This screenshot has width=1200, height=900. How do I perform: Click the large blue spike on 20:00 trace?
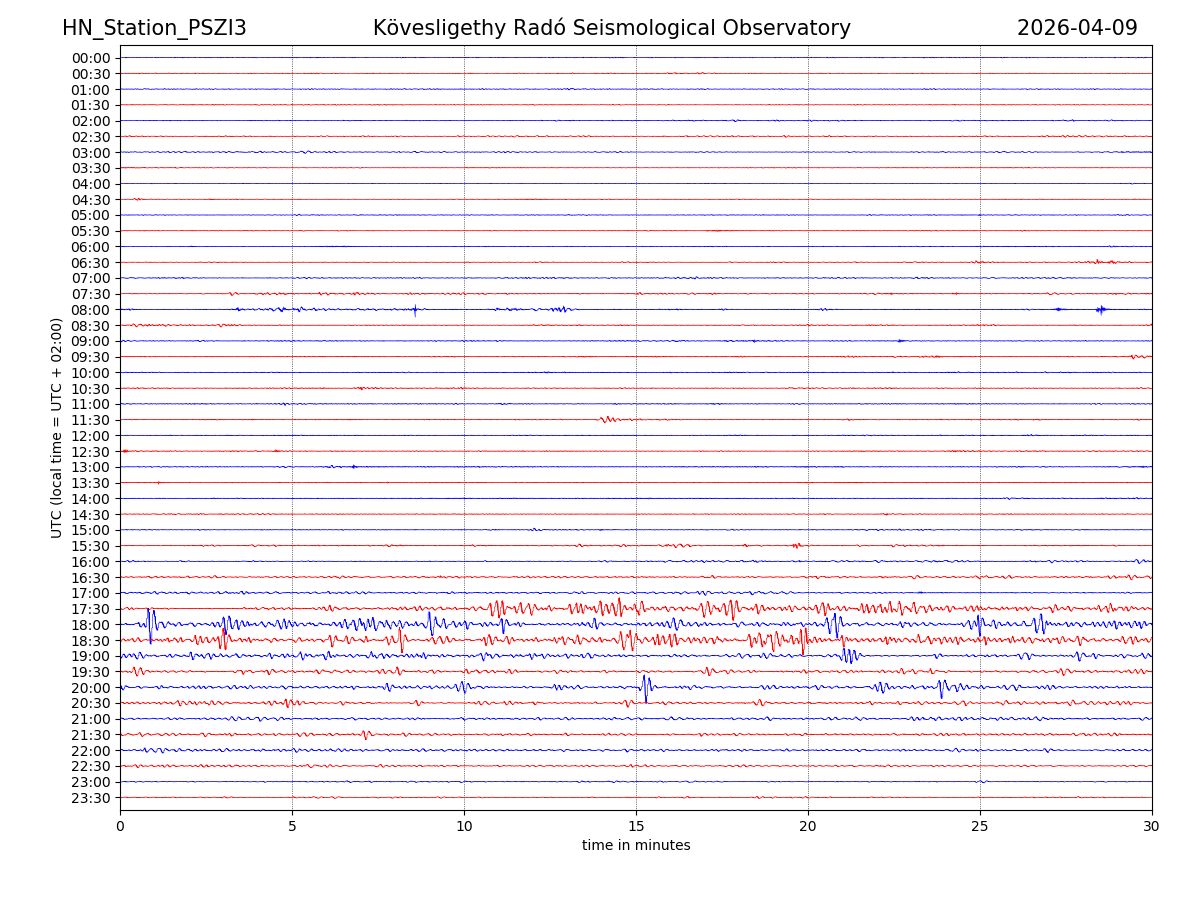pos(645,687)
